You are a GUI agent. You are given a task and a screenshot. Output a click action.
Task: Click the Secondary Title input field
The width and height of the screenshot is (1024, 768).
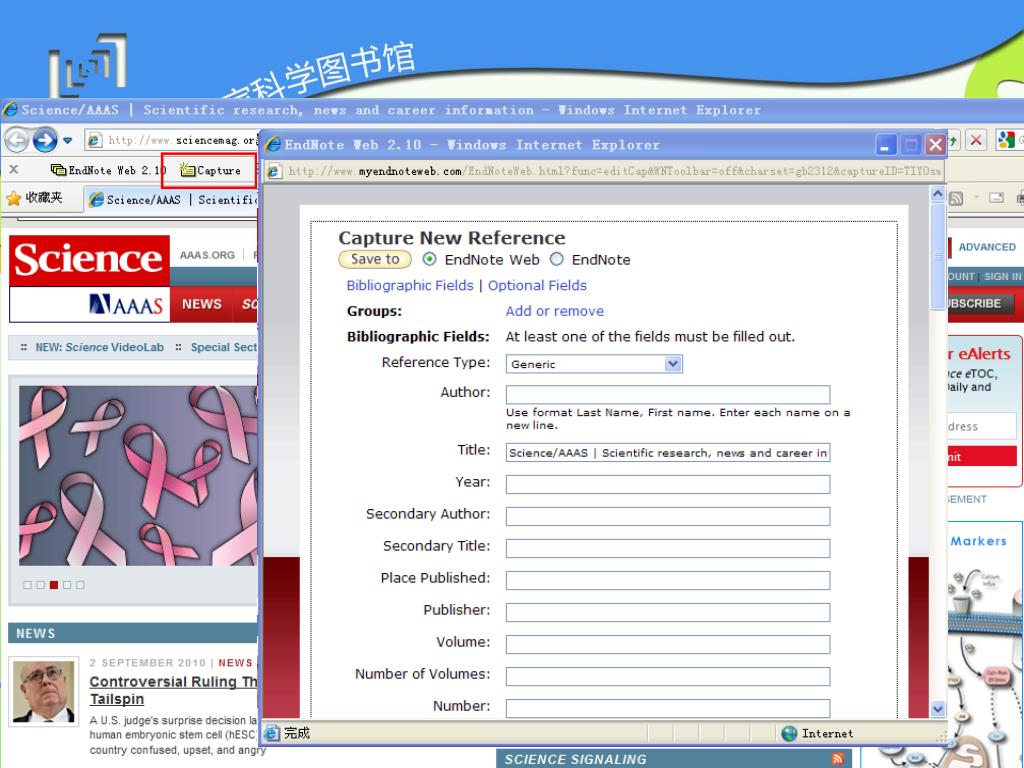click(x=667, y=548)
